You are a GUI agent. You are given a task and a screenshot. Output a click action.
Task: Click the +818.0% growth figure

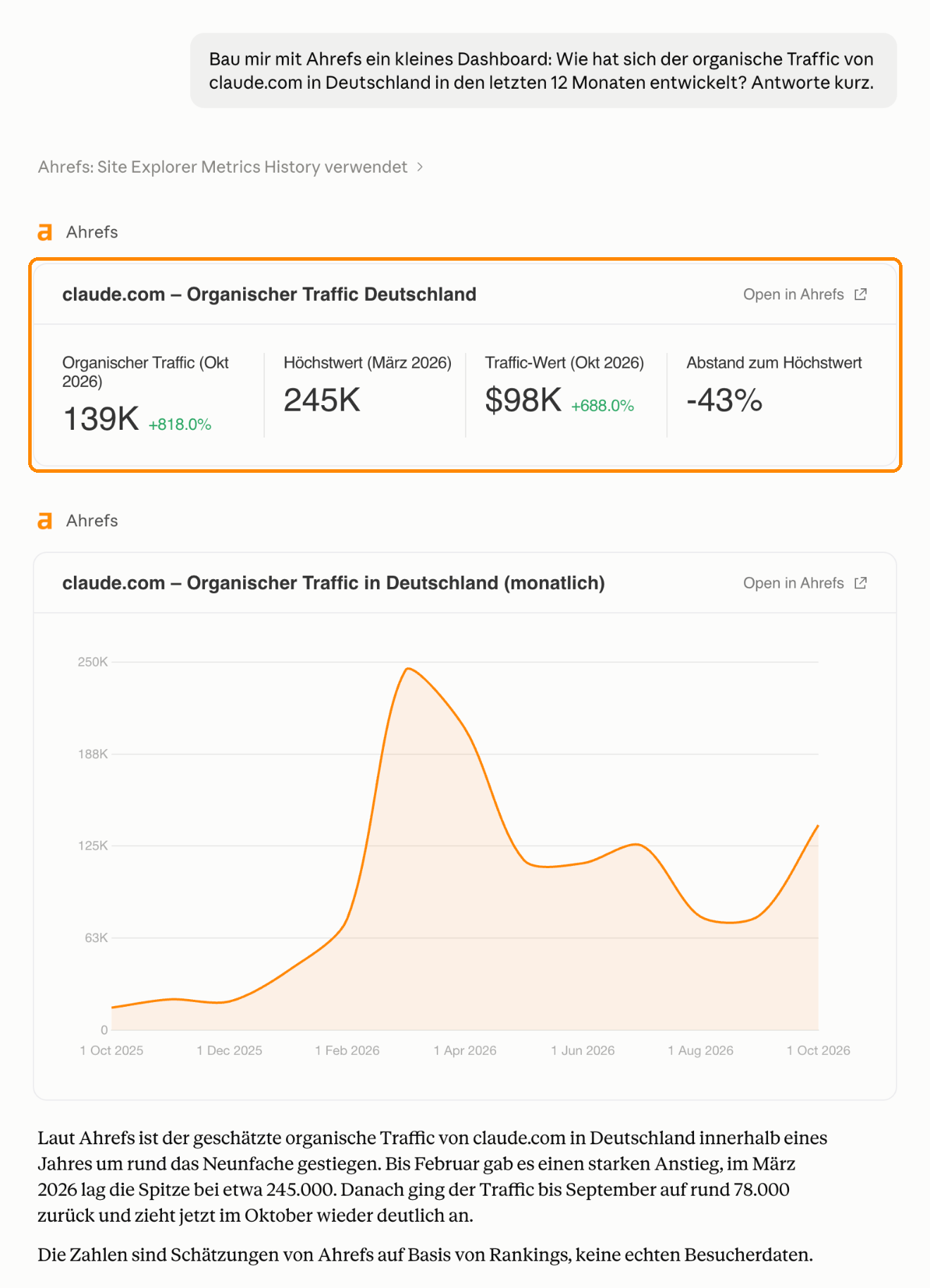click(x=180, y=424)
